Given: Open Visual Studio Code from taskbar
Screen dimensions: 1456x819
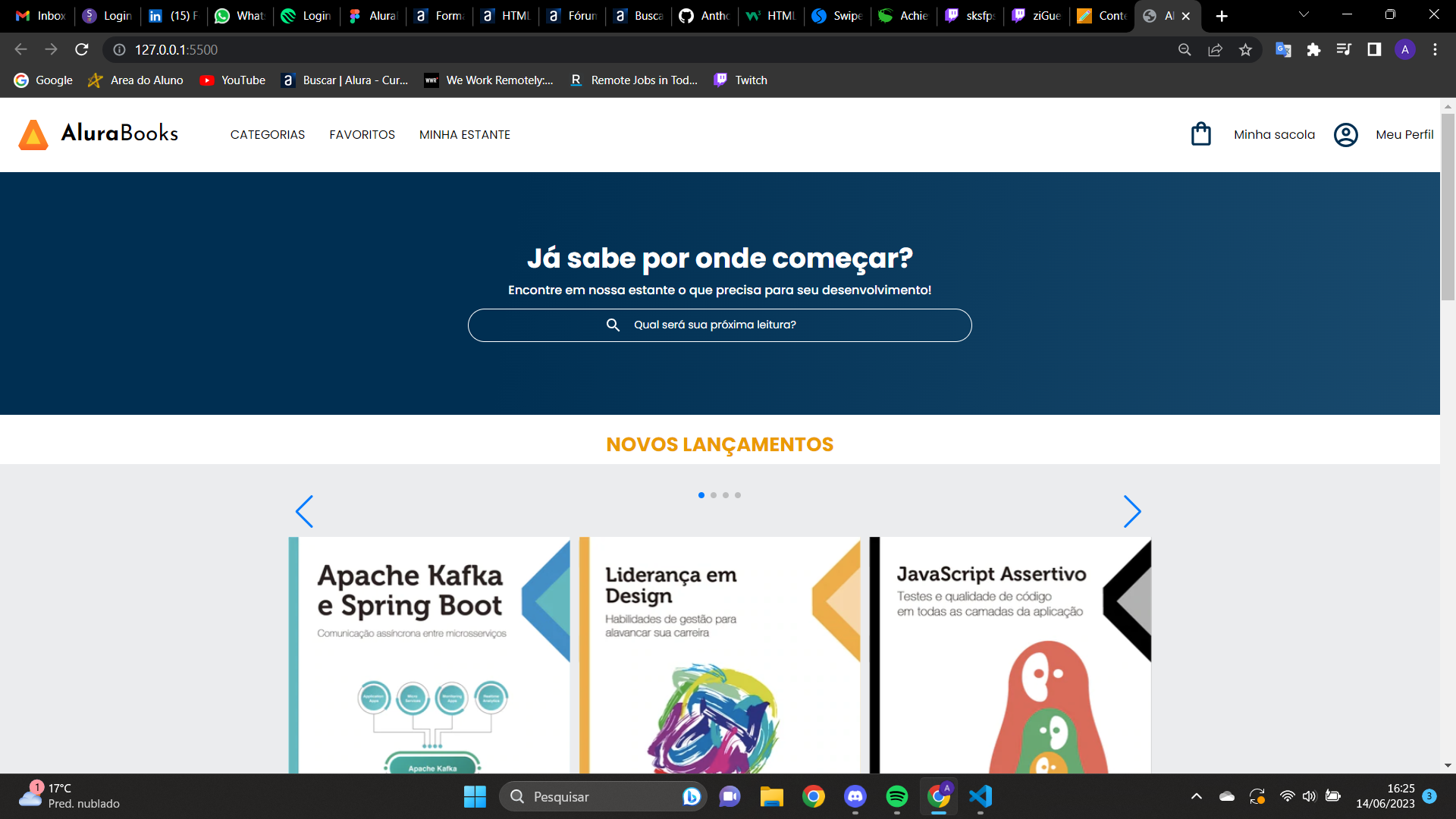Looking at the screenshot, I should point(981,796).
